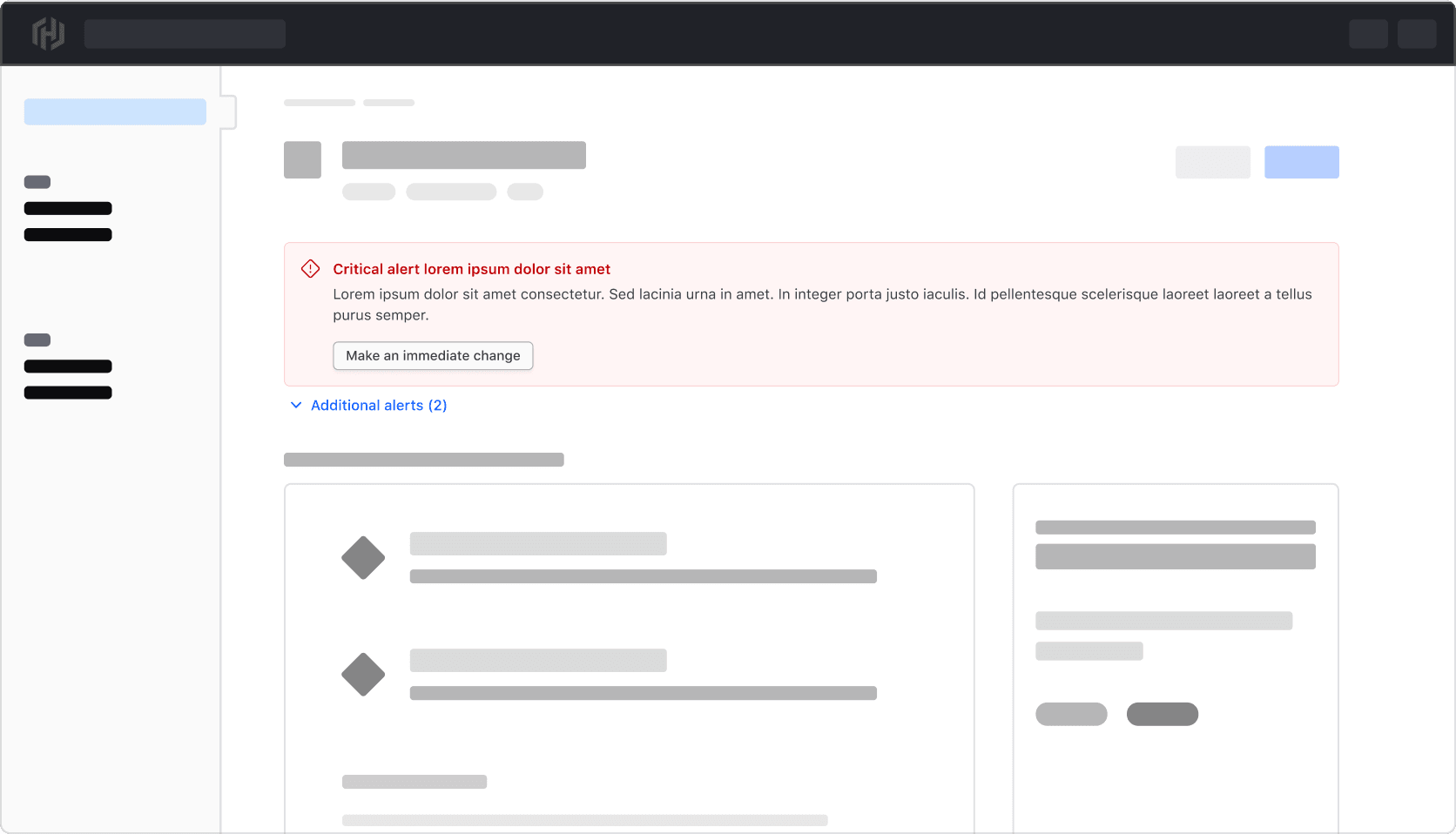
Task: Click the HashiCorp logo in the header
Action: (x=48, y=34)
